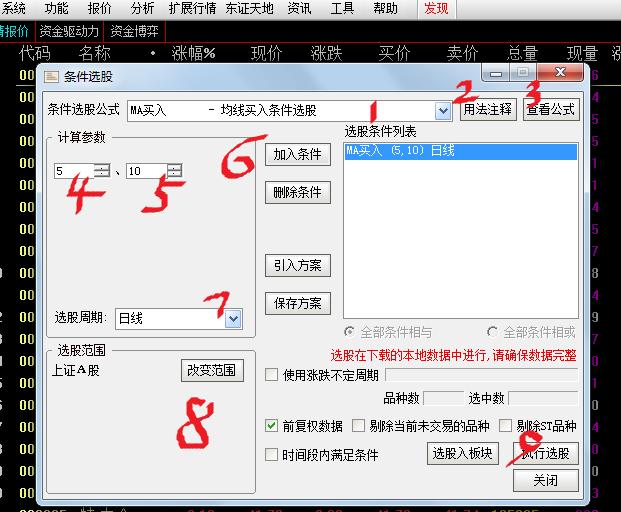Open the 功能 menu

pyautogui.click(x=56, y=8)
